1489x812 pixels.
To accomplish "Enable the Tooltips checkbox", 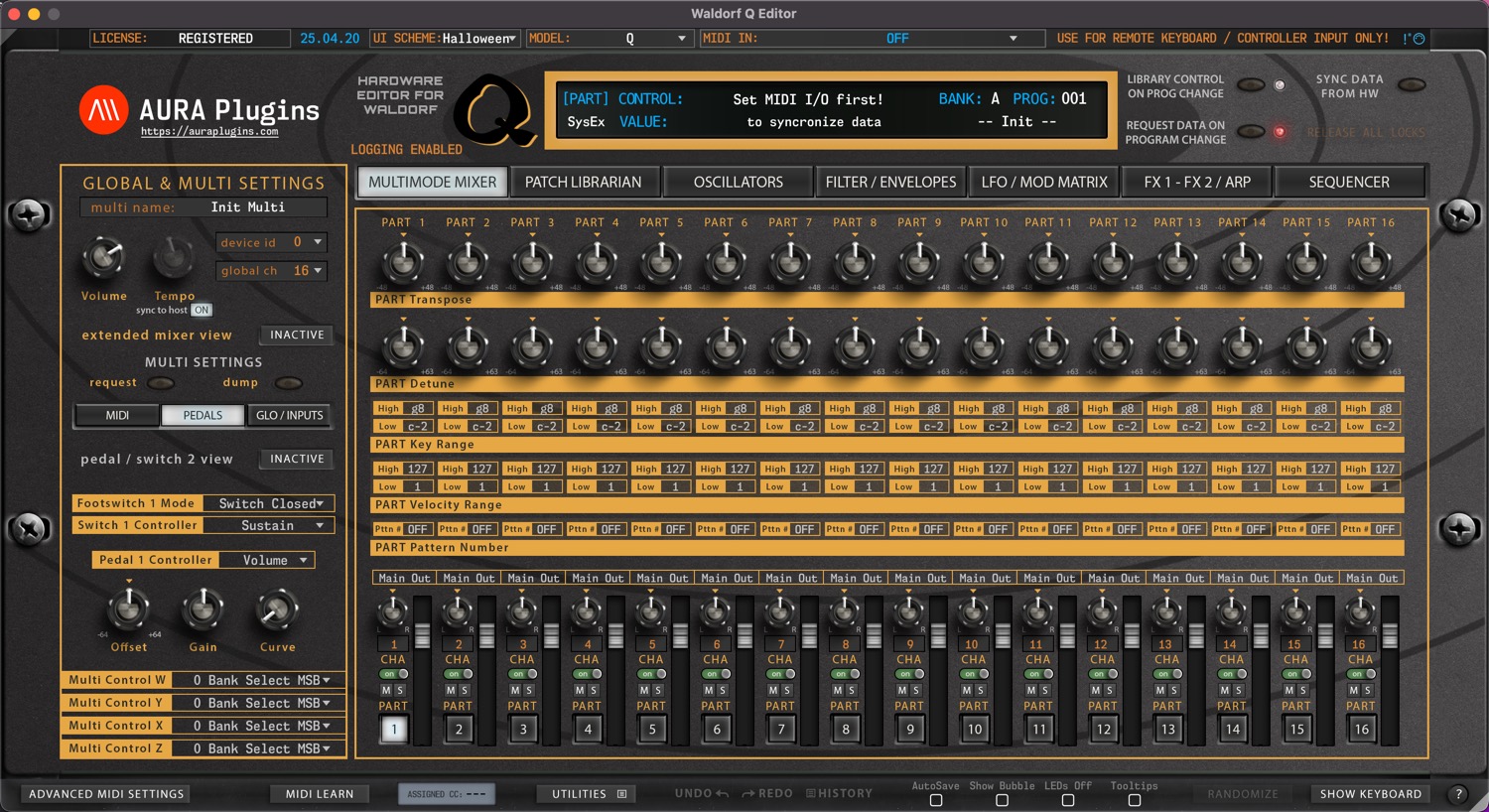I will point(1135,800).
